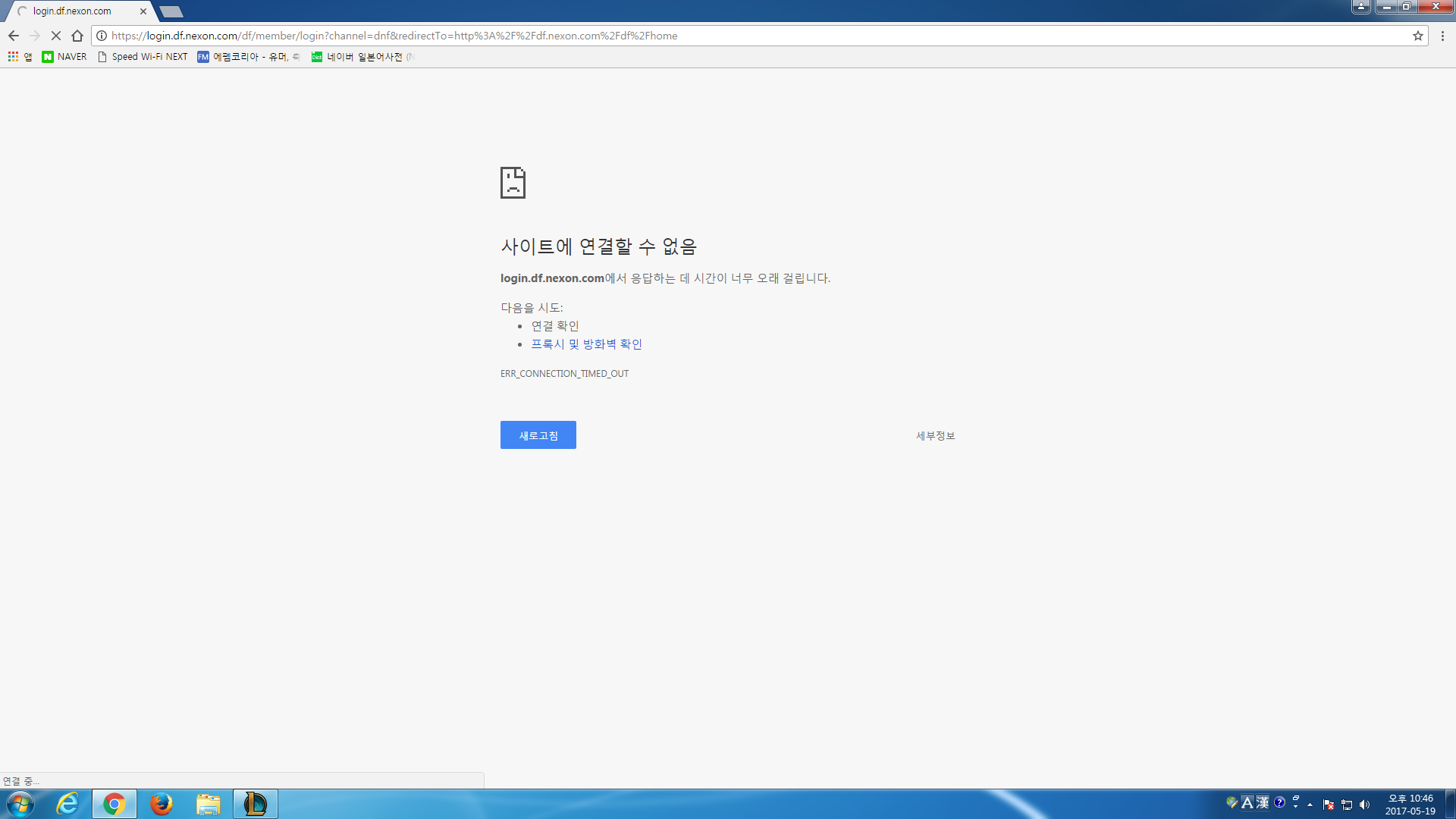The width and height of the screenshot is (1456, 819).
Task: Go to home page icon
Action: (77, 36)
